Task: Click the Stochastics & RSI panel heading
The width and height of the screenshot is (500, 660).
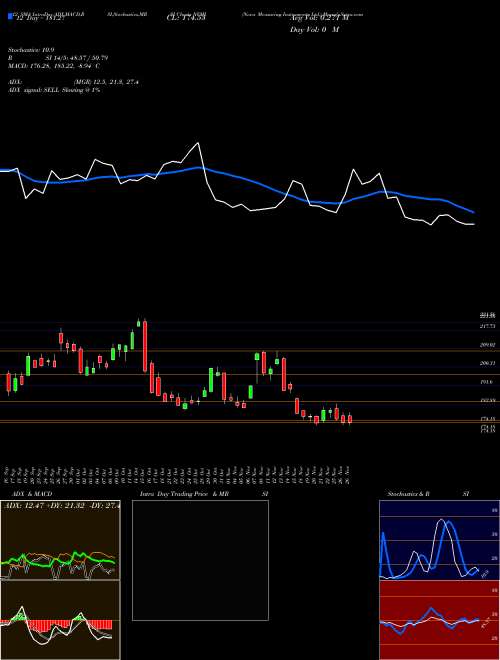Action: pyautogui.click(x=428, y=494)
